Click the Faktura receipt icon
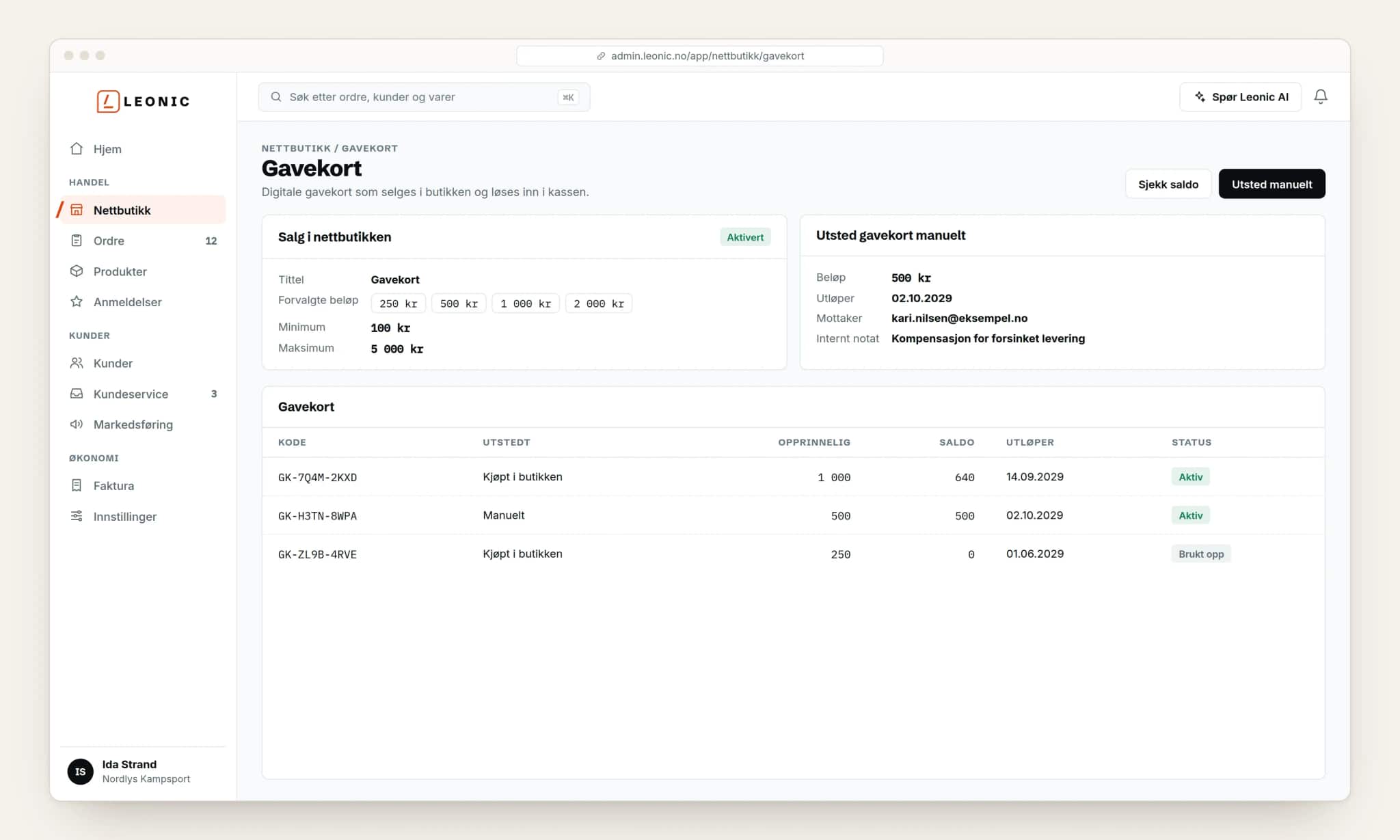Screen dimensions: 1400x840 (77, 485)
